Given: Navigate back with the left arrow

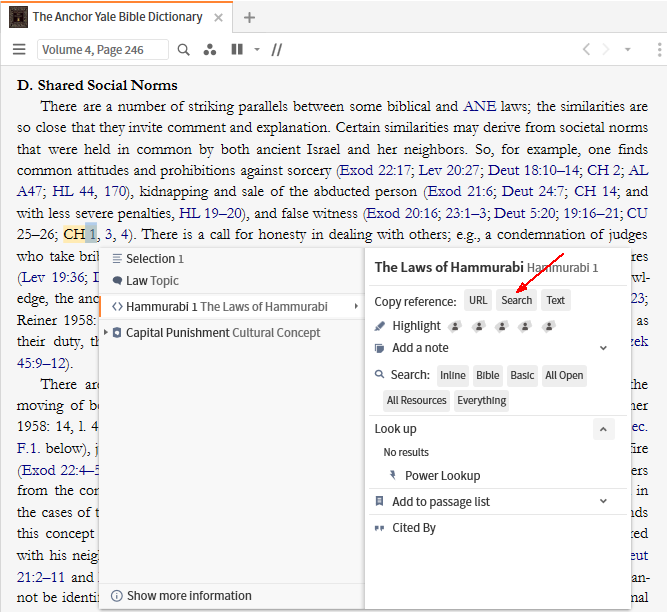Looking at the screenshot, I should 587,50.
